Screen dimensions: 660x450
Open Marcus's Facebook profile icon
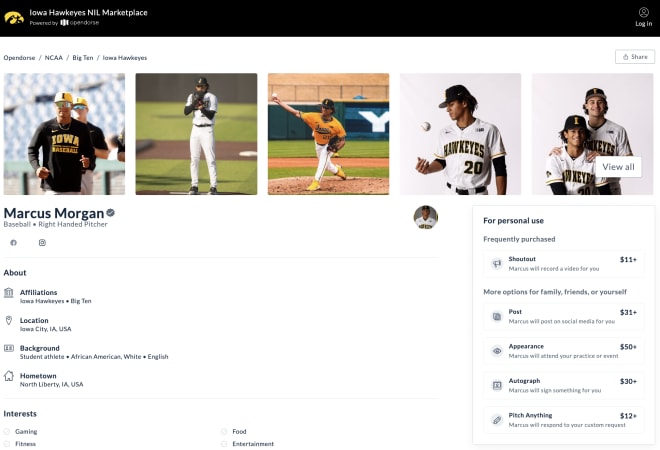coord(13,242)
